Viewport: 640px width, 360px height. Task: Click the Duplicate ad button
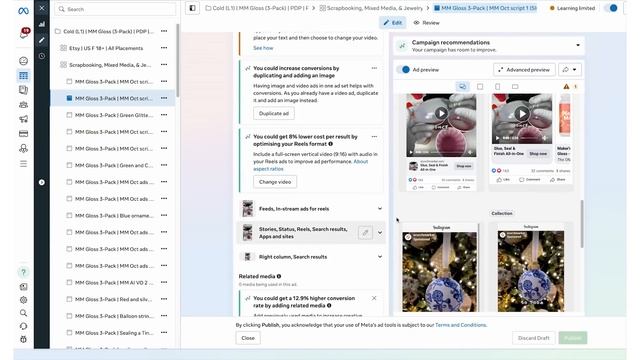coord(274,113)
